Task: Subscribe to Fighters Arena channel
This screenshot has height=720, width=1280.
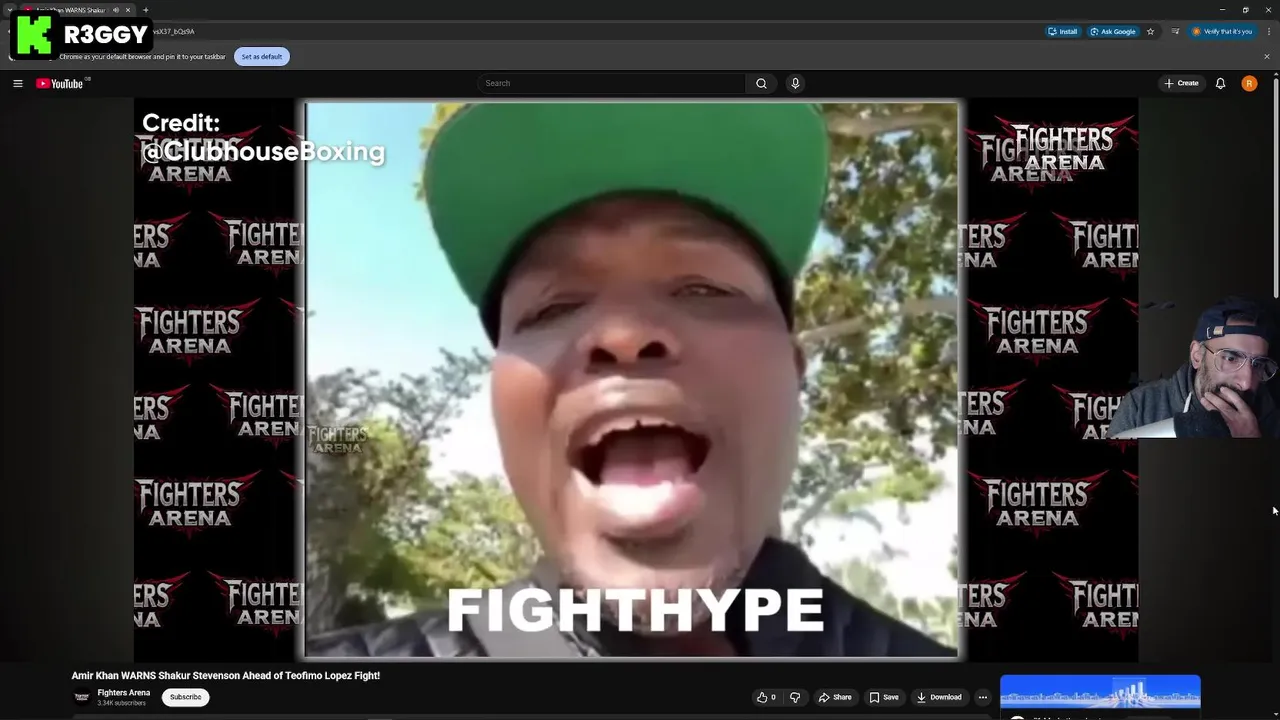Action: click(x=185, y=697)
